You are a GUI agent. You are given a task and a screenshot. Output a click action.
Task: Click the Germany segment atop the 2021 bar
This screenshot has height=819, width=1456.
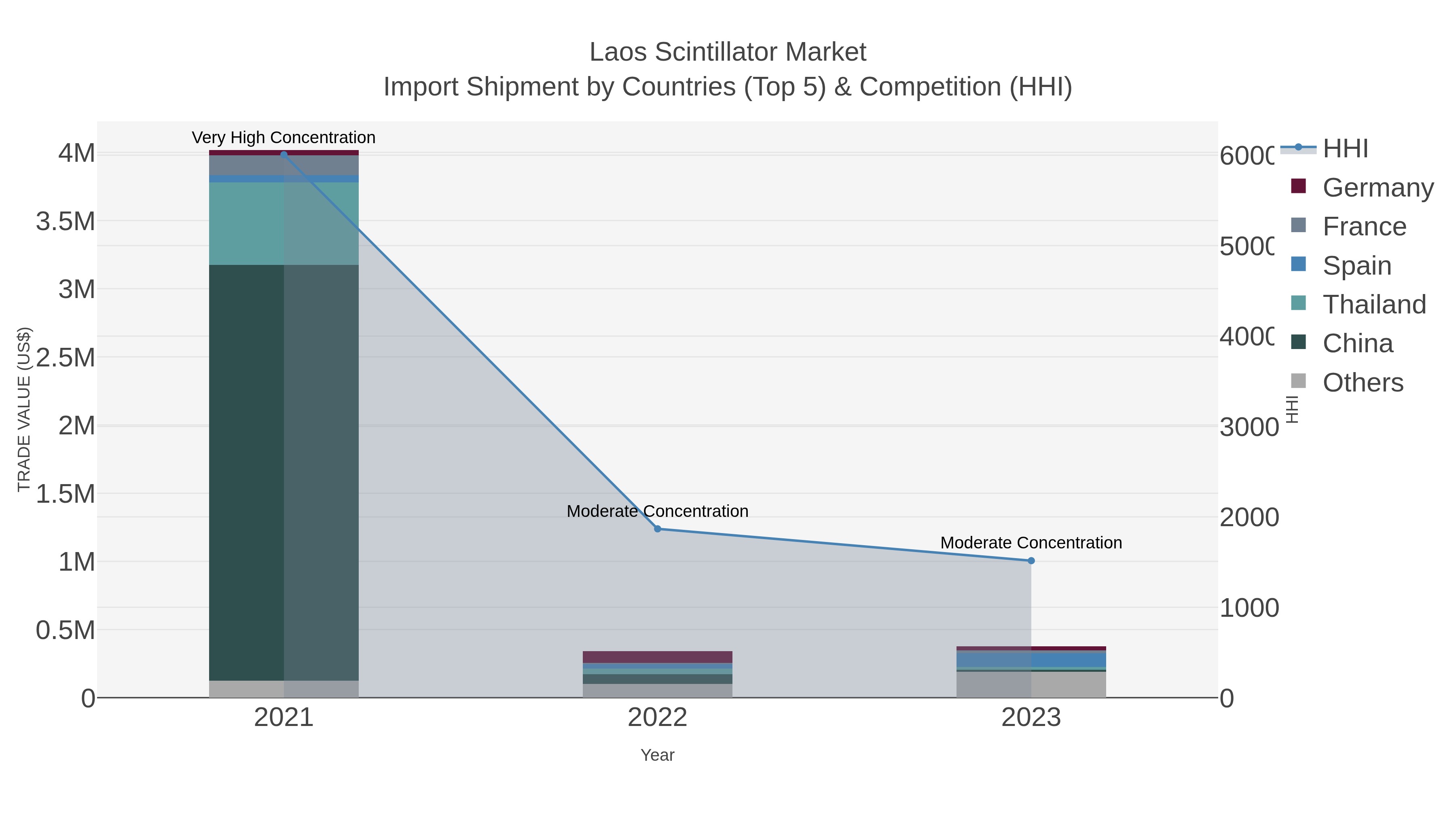pyautogui.click(x=284, y=152)
